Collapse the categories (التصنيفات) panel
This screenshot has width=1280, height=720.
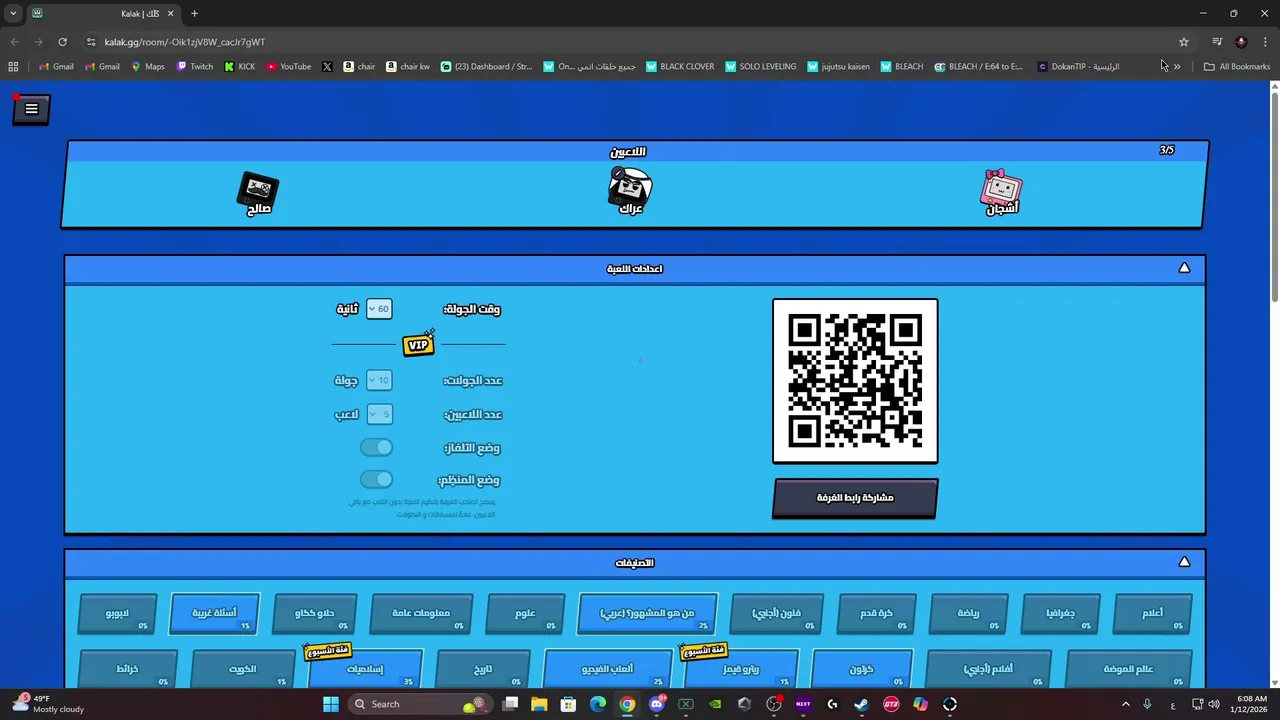1184,562
